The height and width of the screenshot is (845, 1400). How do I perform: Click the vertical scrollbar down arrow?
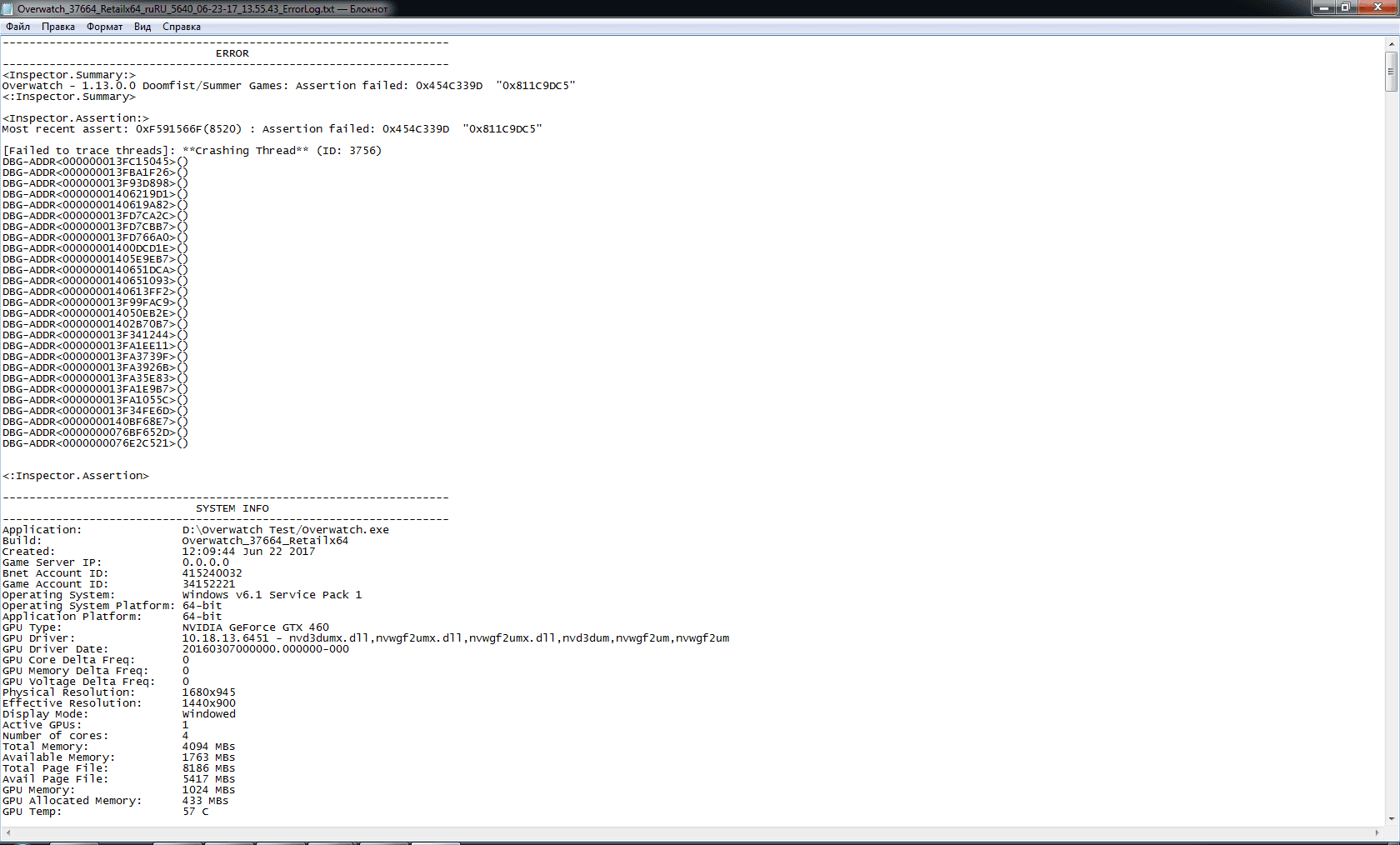pos(1391,819)
